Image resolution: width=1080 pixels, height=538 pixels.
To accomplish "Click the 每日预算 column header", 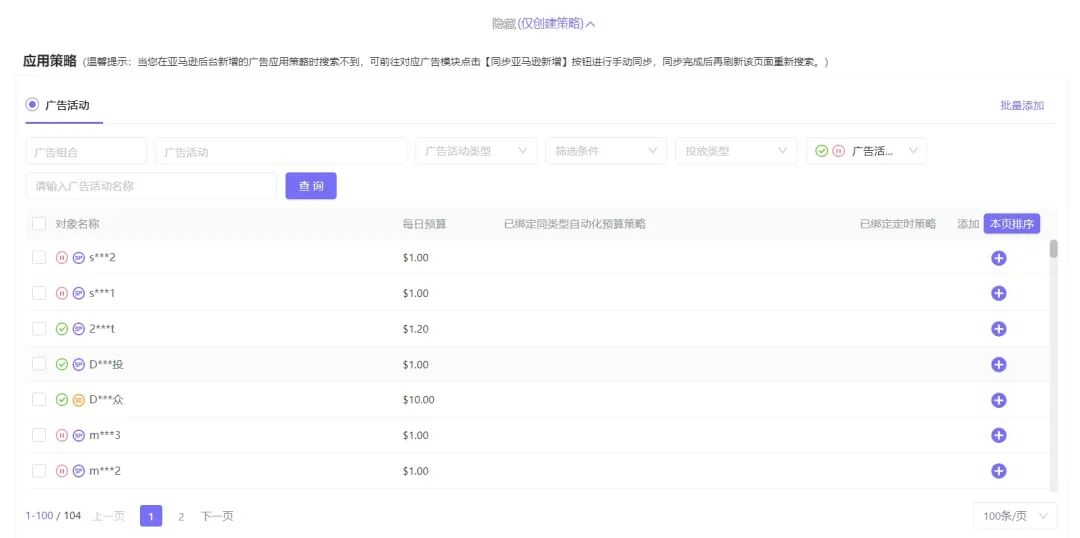I will 424,224.
